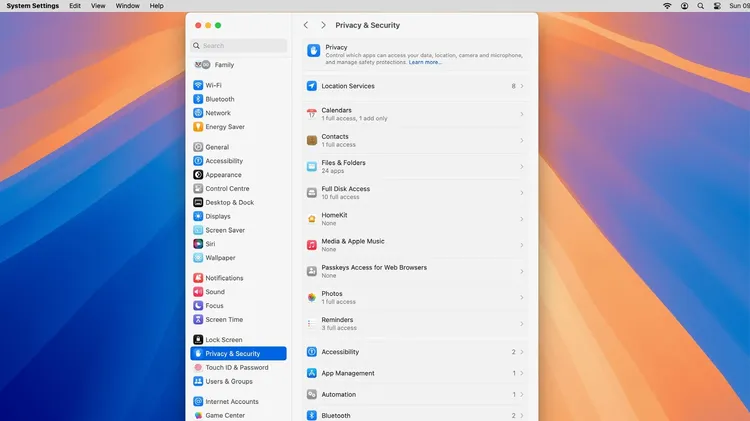Expand App Management row chevron
The width and height of the screenshot is (750, 421).
[x=522, y=373]
